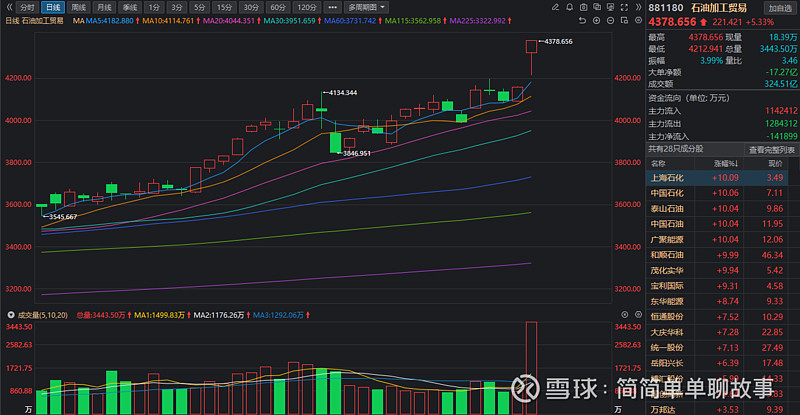Click the region select window icon
The width and height of the screenshot is (800, 415).
tap(624, 20)
